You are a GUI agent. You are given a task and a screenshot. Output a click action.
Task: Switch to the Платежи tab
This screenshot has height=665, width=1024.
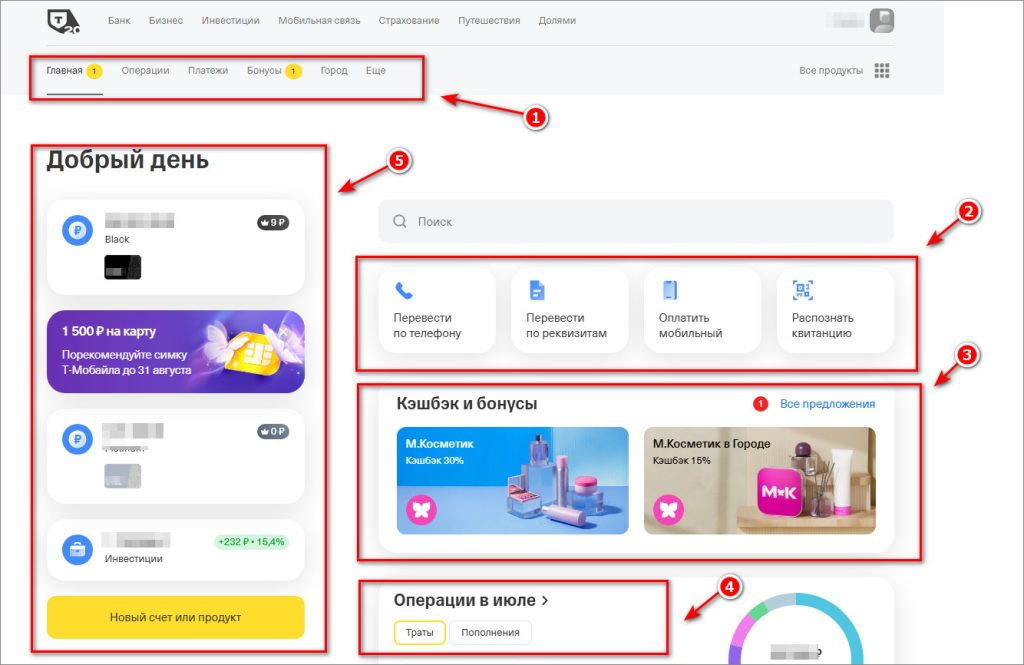click(x=208, y=71)
